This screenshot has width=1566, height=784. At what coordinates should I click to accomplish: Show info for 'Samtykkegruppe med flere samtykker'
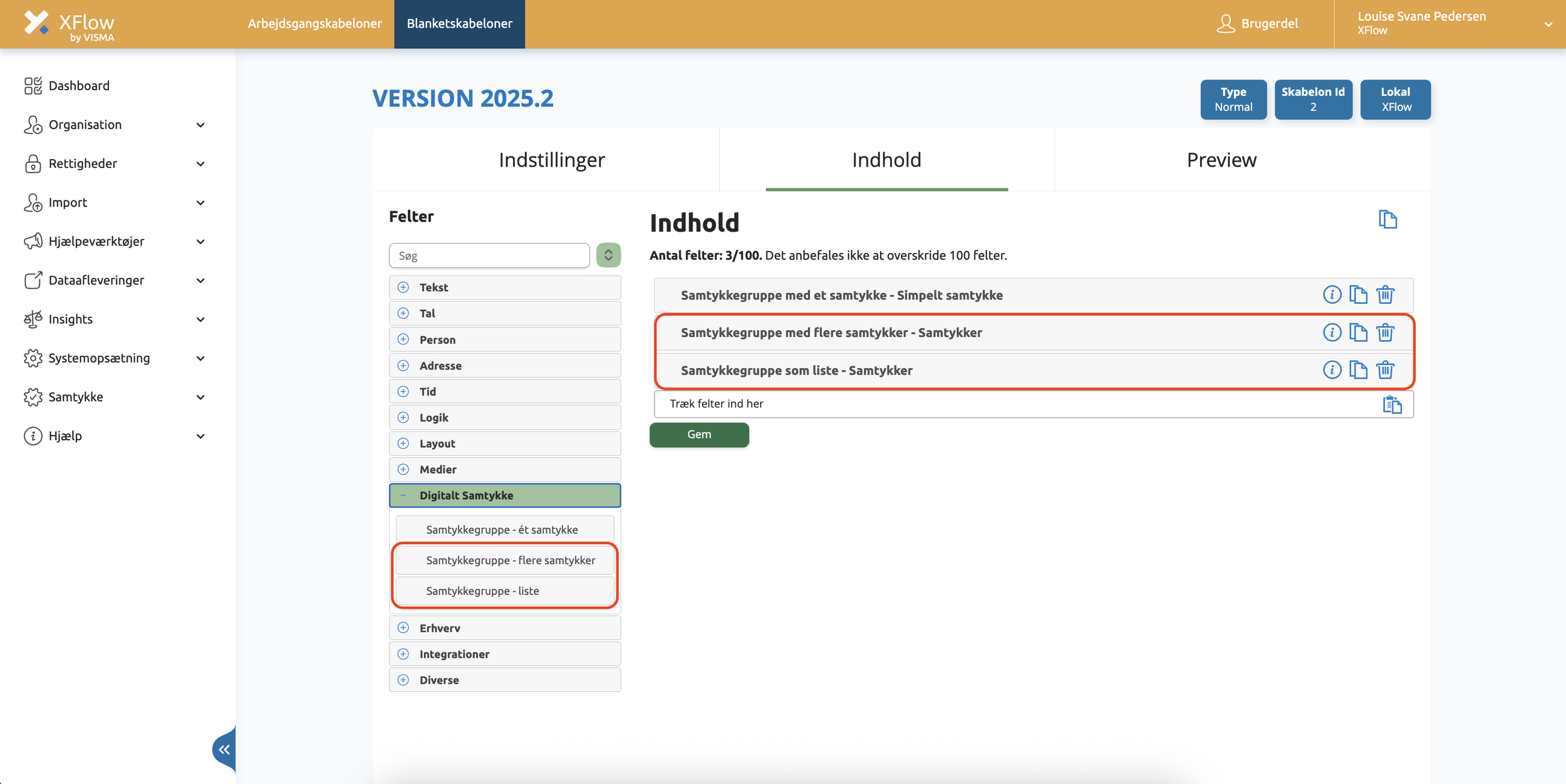point(1332,332)
